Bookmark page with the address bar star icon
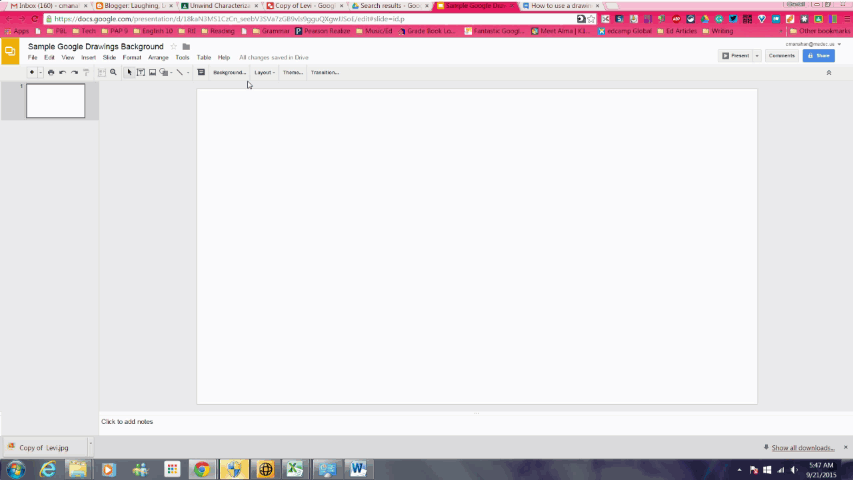 [591, 19]
